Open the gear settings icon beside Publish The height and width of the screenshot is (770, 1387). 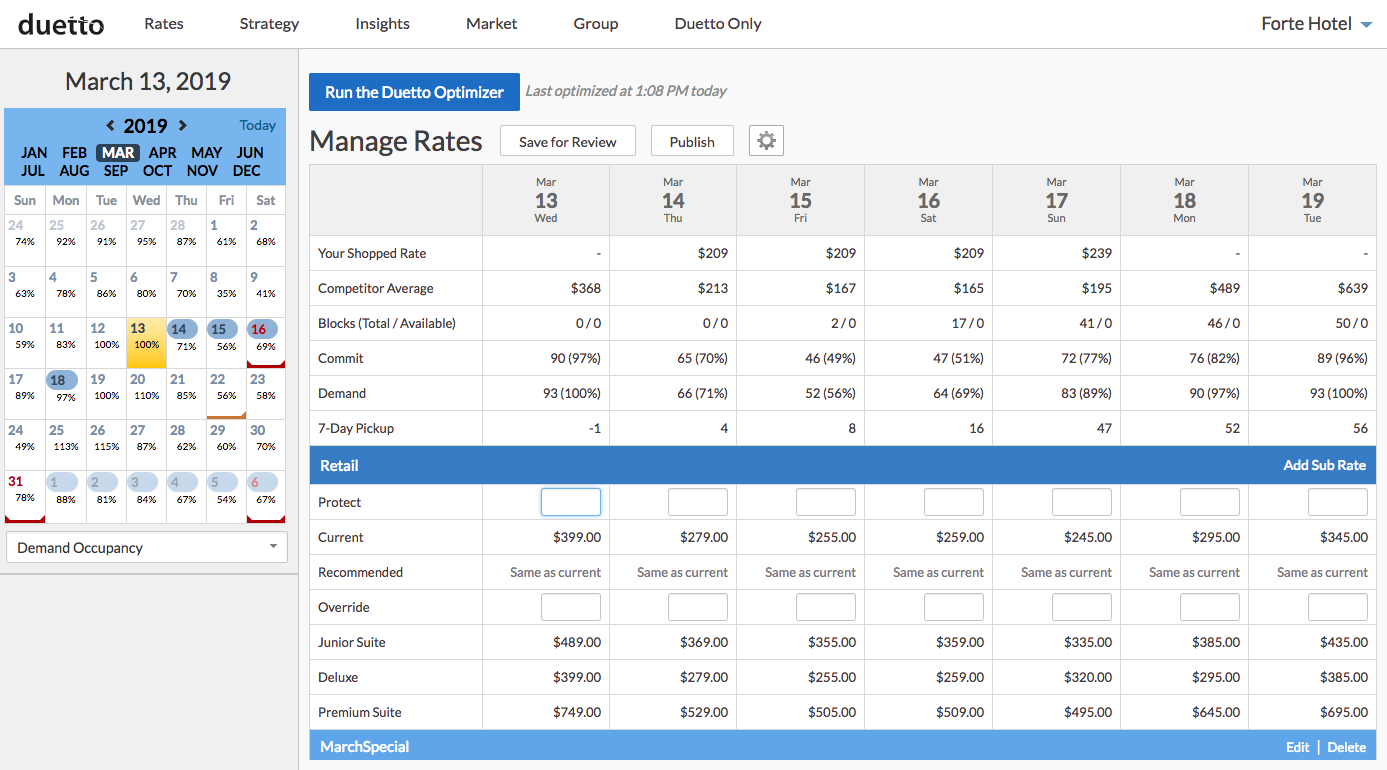pos(766,141)
